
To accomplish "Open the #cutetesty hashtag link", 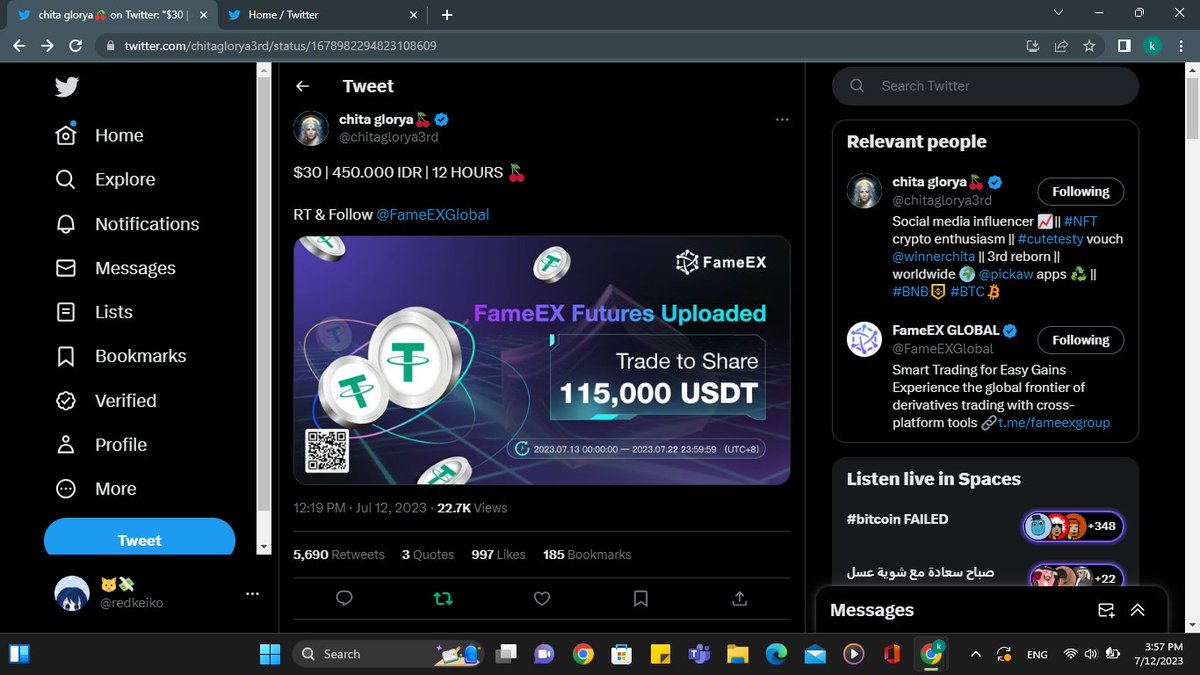I will tap(1052, 239).
